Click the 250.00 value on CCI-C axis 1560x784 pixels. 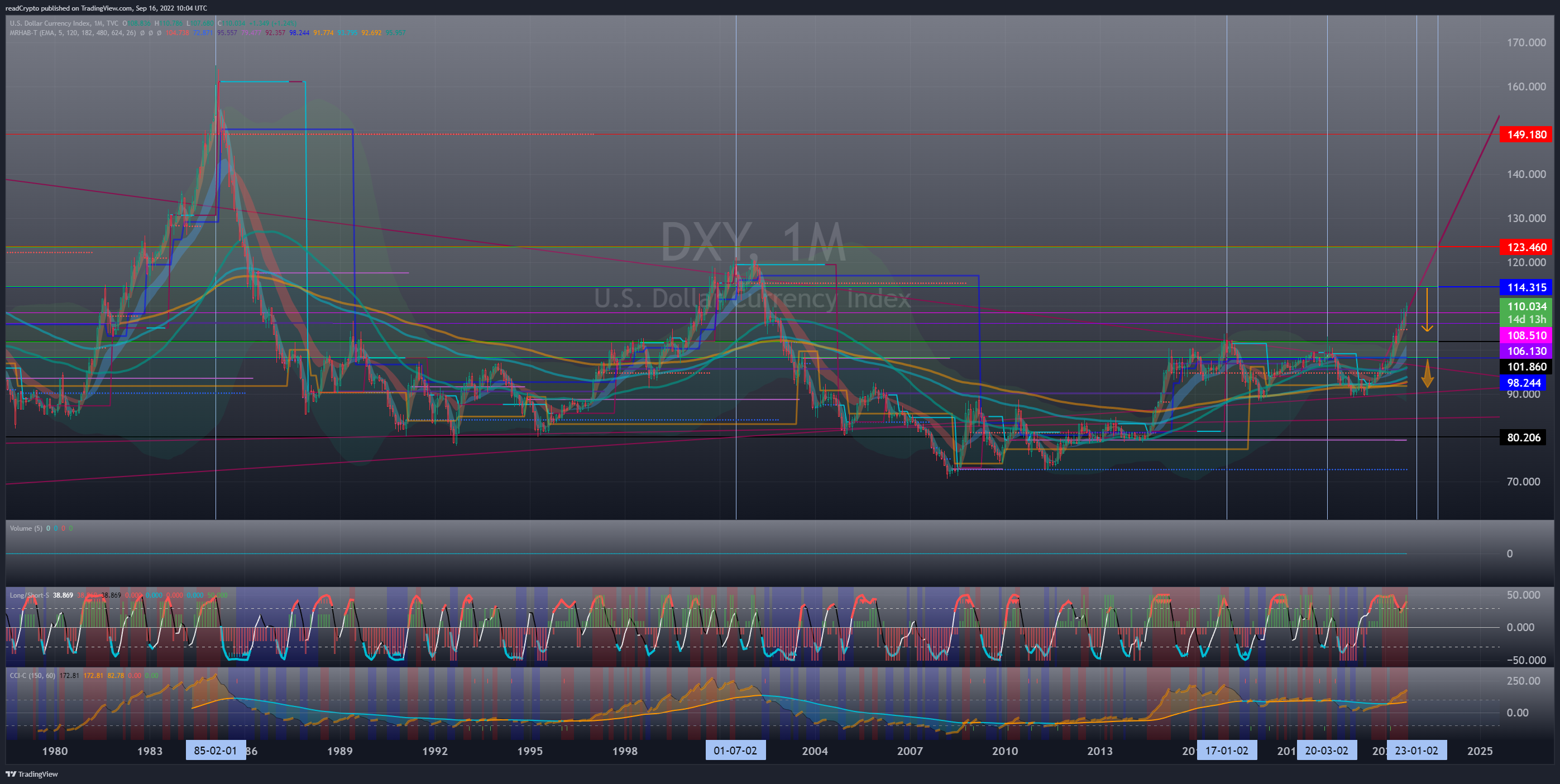pos(1523,681)
